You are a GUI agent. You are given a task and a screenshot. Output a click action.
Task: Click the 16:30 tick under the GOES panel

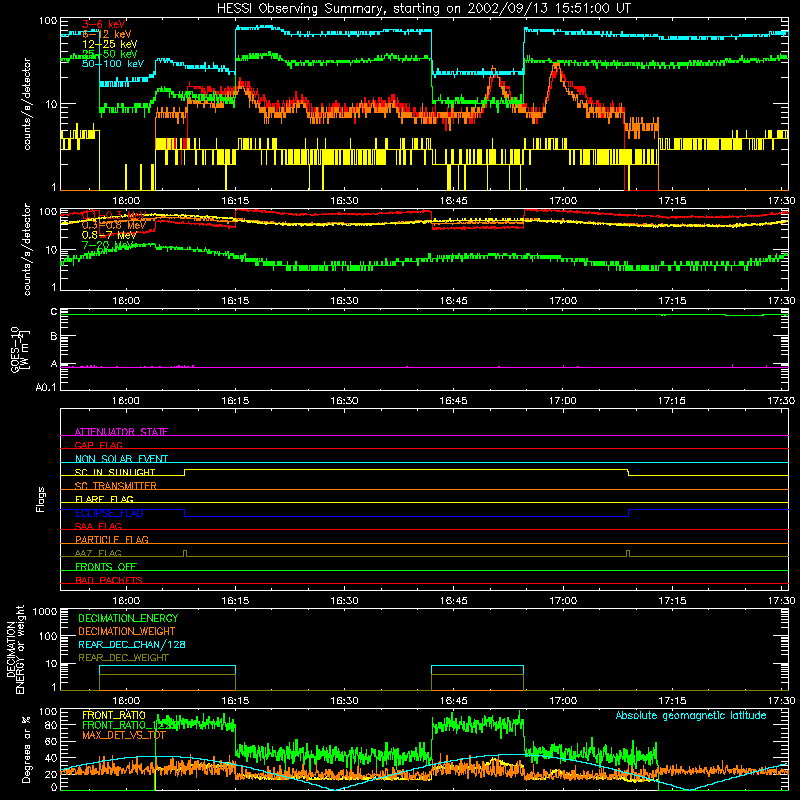pyautogui.click(x=344, y=401)
